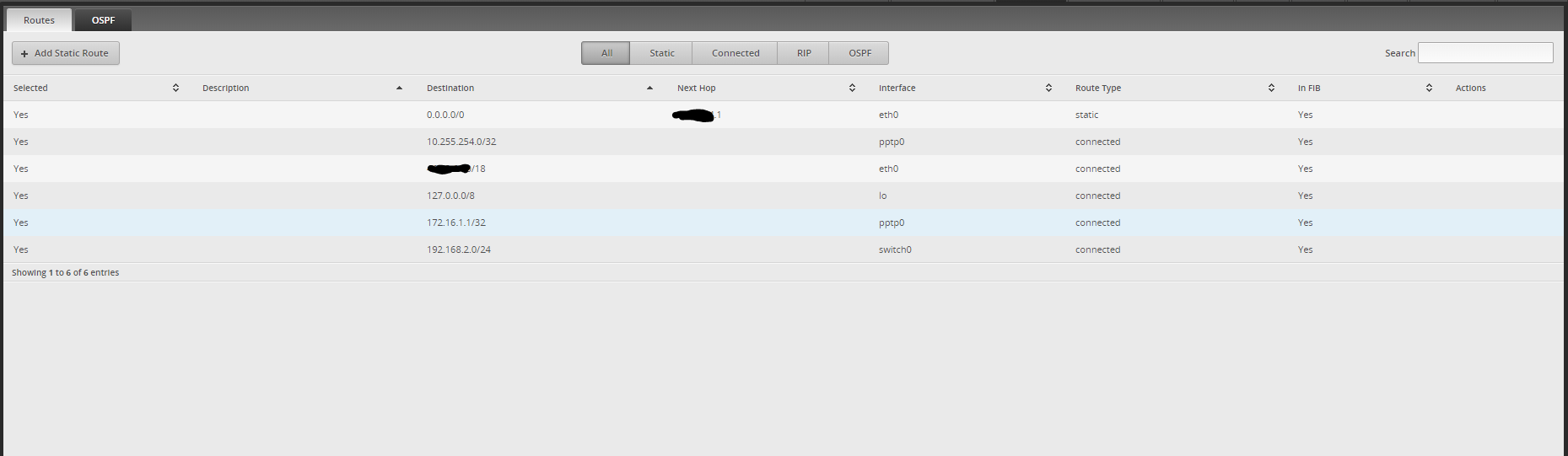1568x456 pixels.
Task: Filter routes by Static type
Action: [661, 53]
